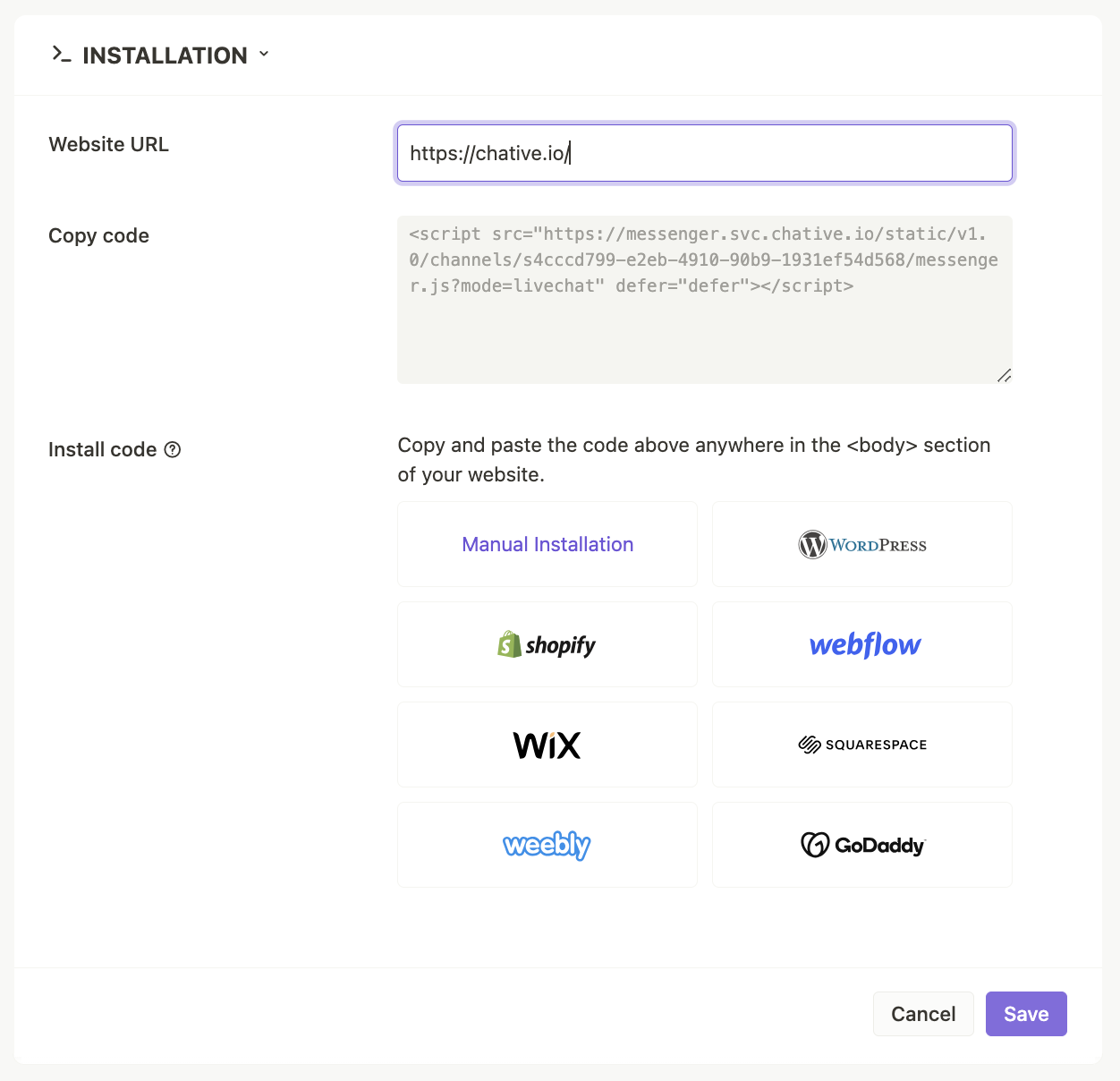The height and width of the screenshot is (1081, 1120).
Task: Click the terminal prompt icon beside INSTALLATION
Action: pos(61,55)
